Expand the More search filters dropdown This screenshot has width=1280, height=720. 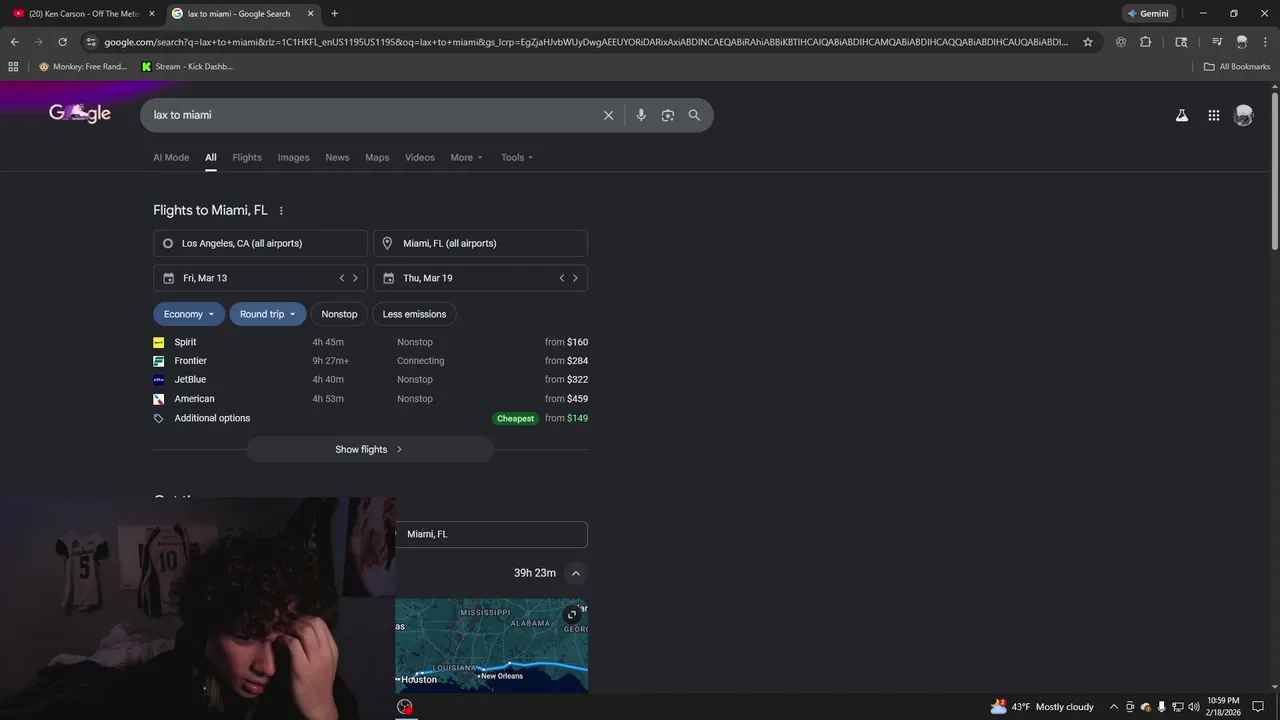(466, 158)
